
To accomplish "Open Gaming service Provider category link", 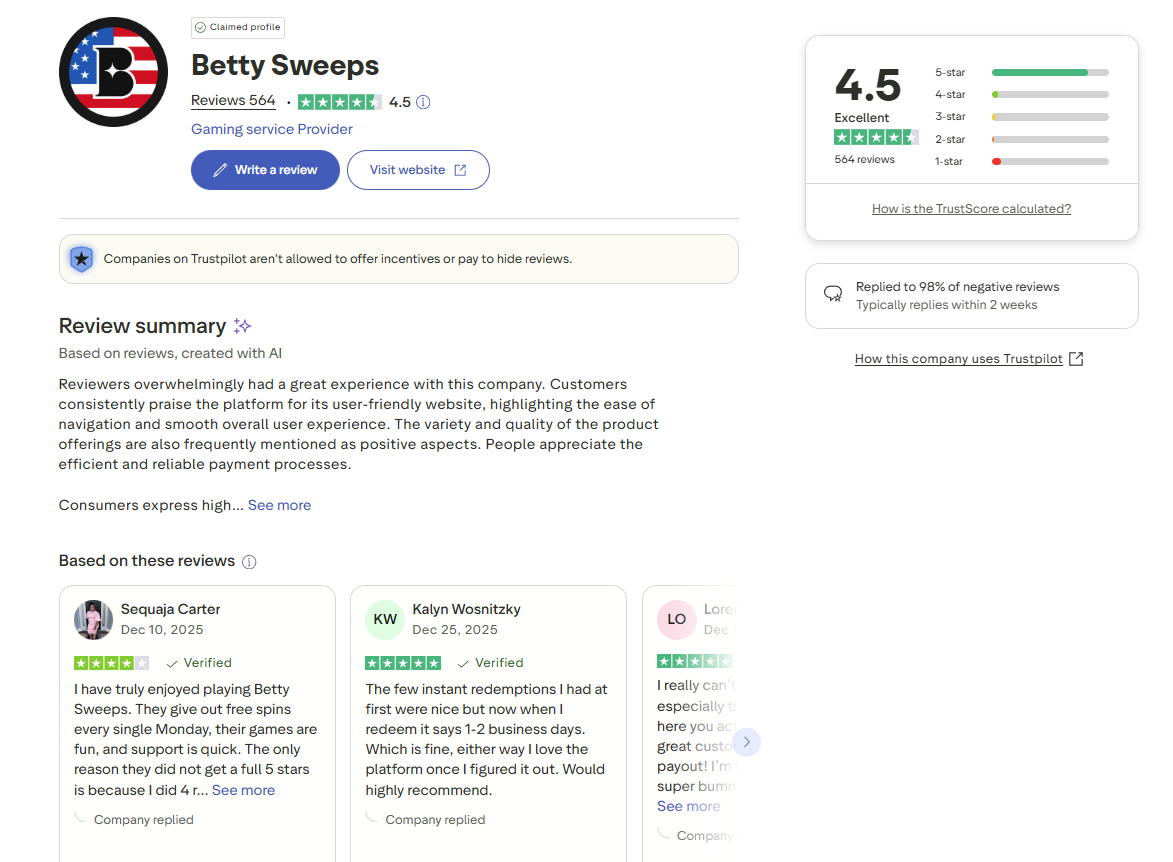I will coord(272,129).
